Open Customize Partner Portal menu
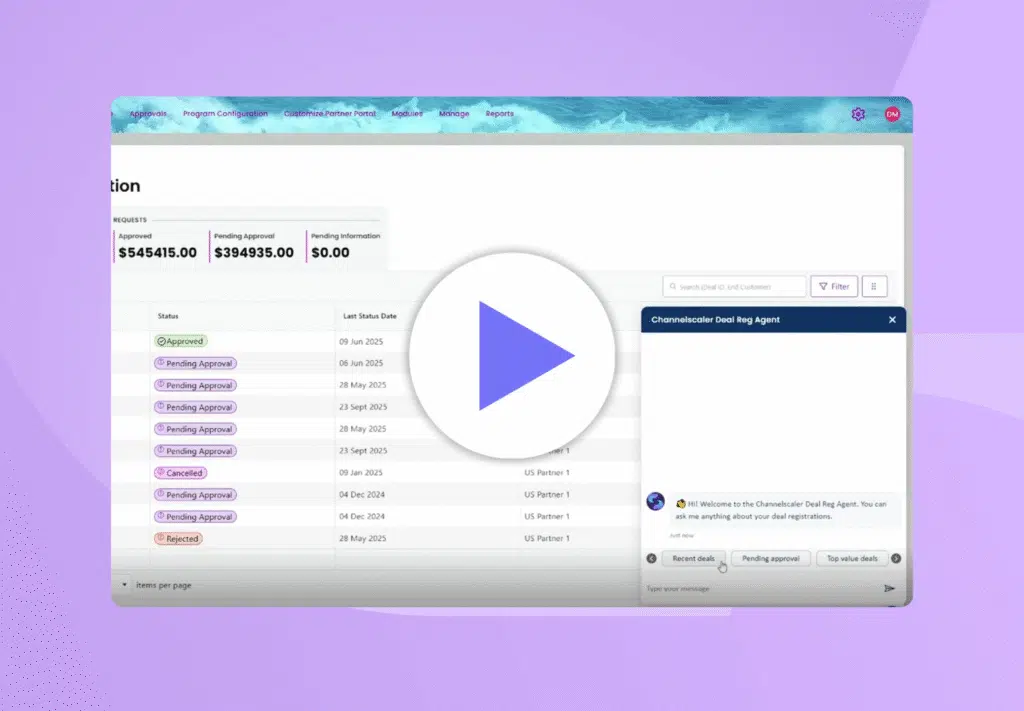This screenshot has height=711, width=1024. pos(330,114)
